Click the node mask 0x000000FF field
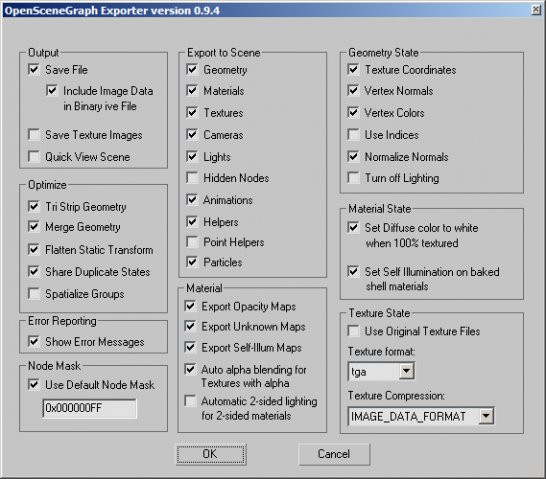 coord(89,408)
